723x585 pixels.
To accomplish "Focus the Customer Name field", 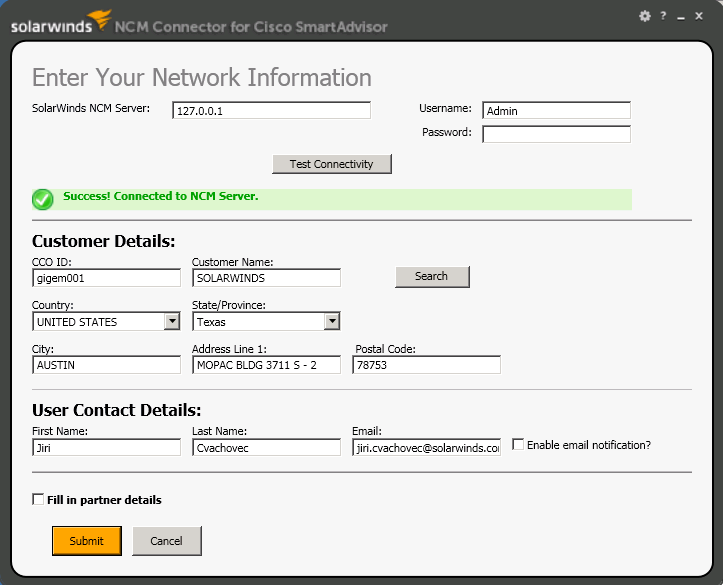I will coord(267,278).
